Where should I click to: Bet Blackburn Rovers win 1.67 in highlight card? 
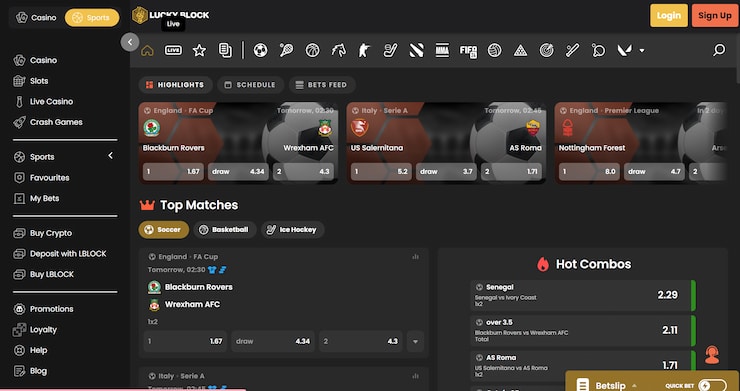(x=173, y=171)
